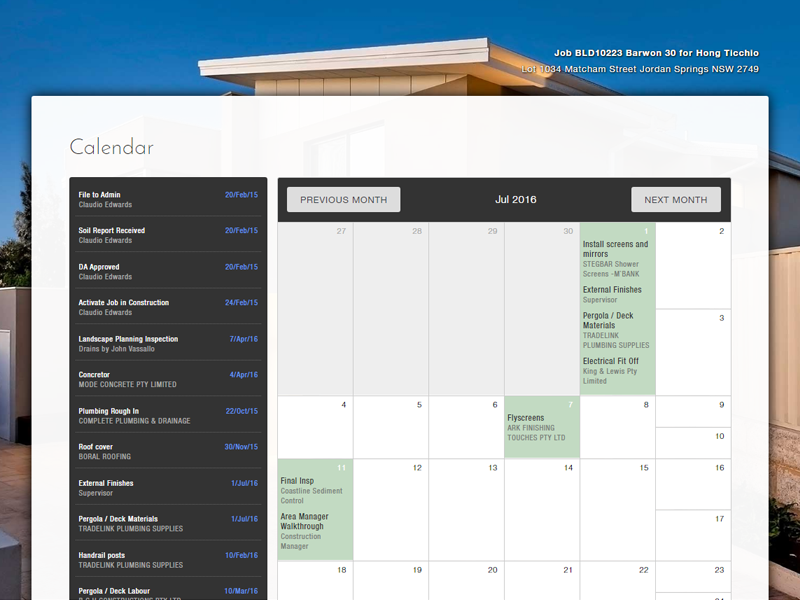Select calendar day 2
800x600 pixels.
pos(693,265)
